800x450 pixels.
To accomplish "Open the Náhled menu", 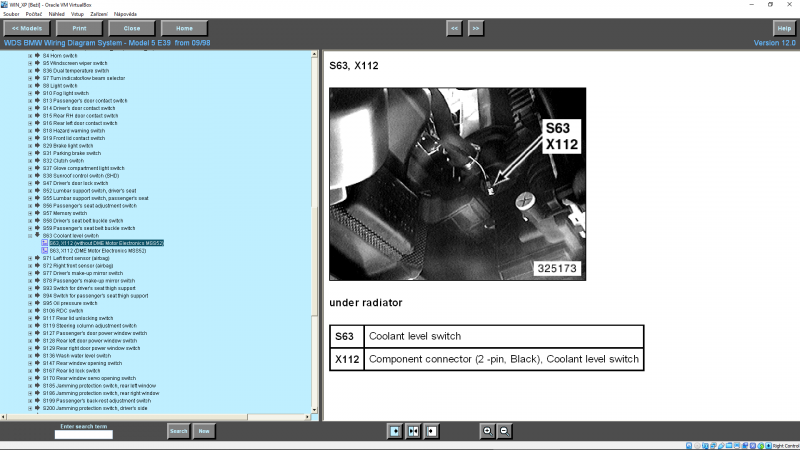I will [x=56, y=14].
